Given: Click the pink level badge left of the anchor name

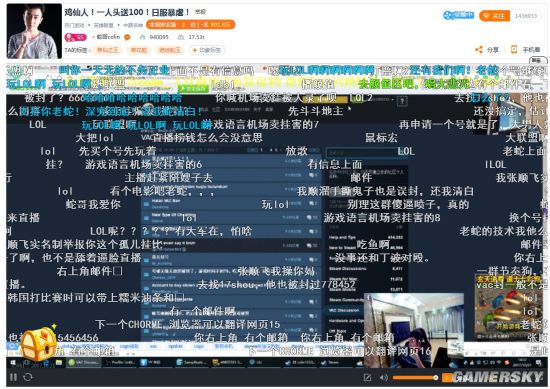Looking at the screenshot, I should 75,37.
